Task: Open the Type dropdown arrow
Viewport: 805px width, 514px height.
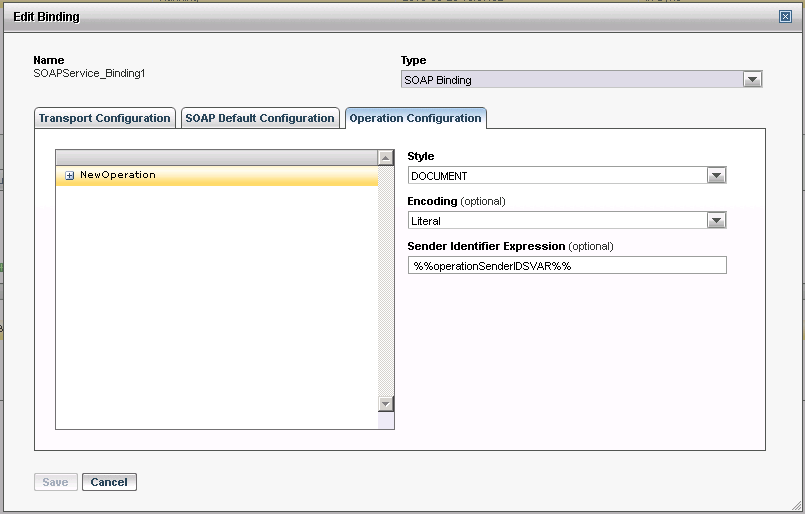Action: [752, 80]
